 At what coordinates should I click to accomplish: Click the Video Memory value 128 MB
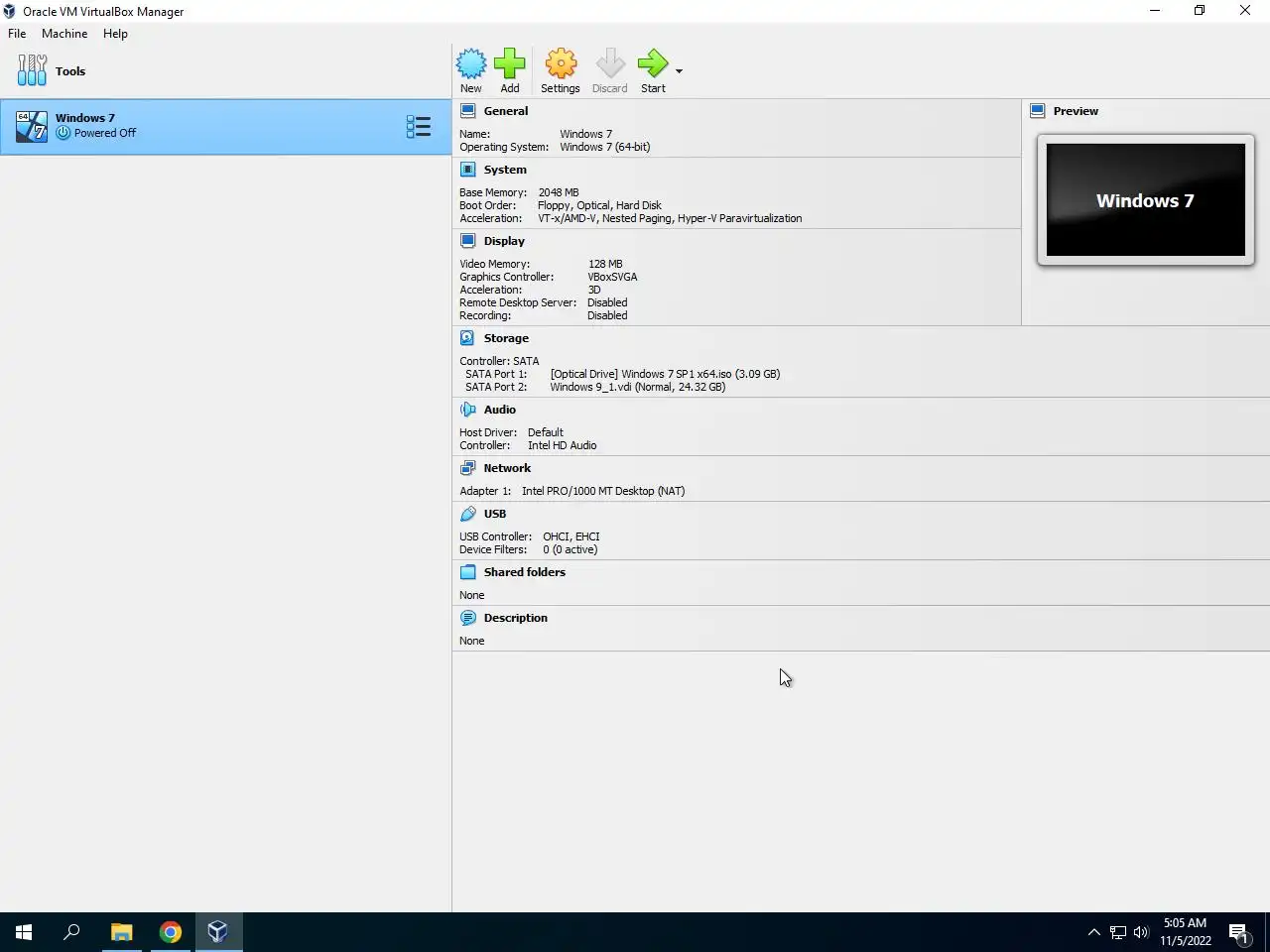(605, 264)
